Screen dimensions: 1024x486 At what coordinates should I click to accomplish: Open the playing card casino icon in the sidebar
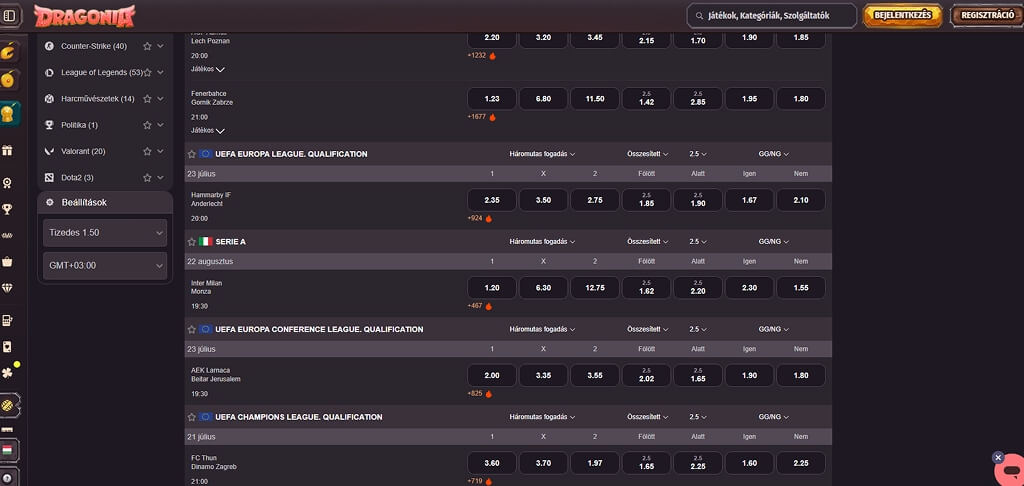[x=7, y=347]
